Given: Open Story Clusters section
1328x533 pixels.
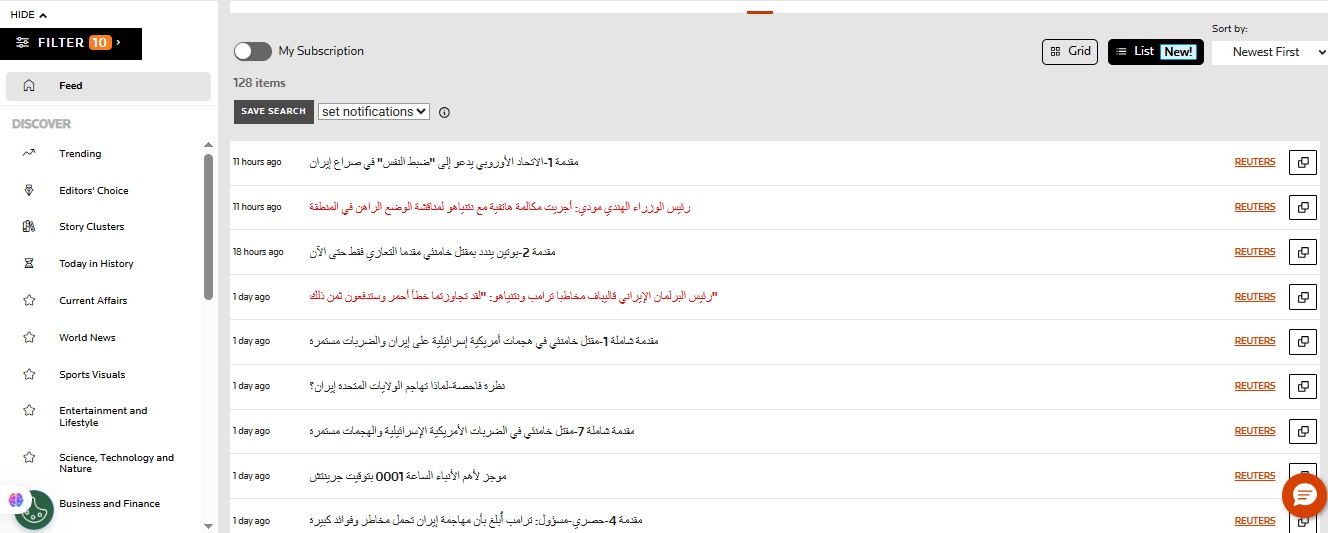Looking at the screenshot, I should click(x=91, y=227).
